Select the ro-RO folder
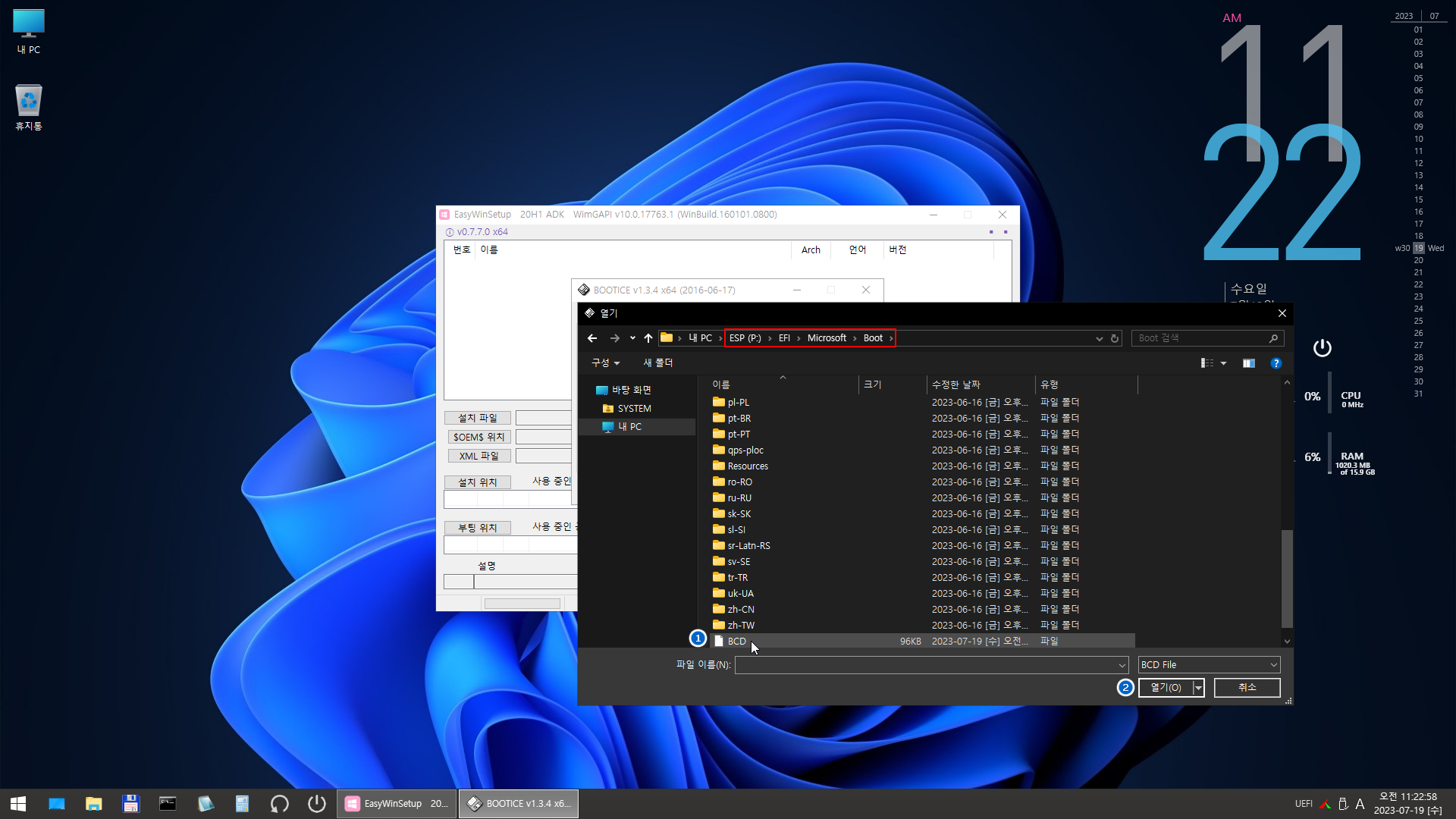Image resolution: width=1456 pixels, height=819 pixels. (921, 482)
